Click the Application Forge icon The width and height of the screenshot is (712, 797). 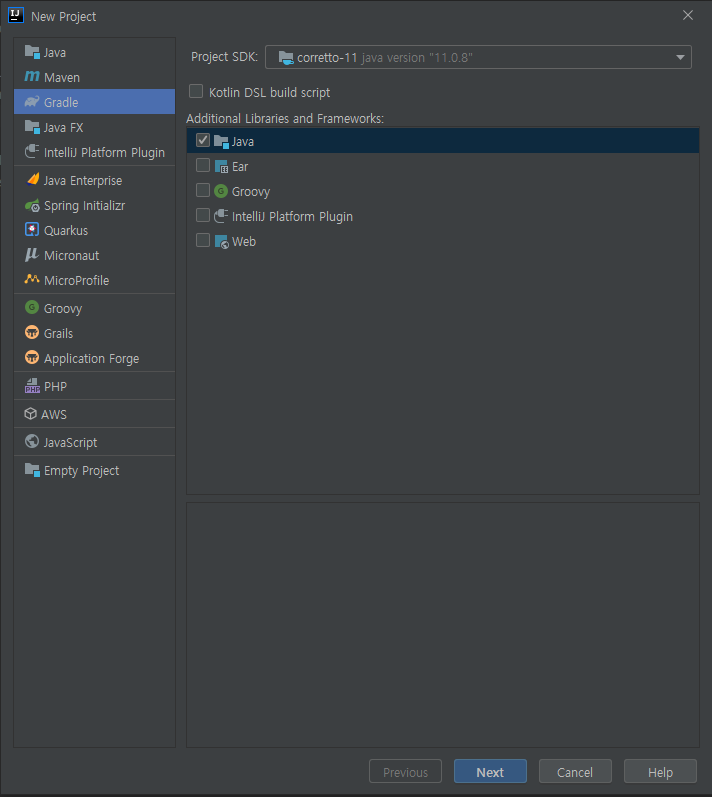[32, 357]
